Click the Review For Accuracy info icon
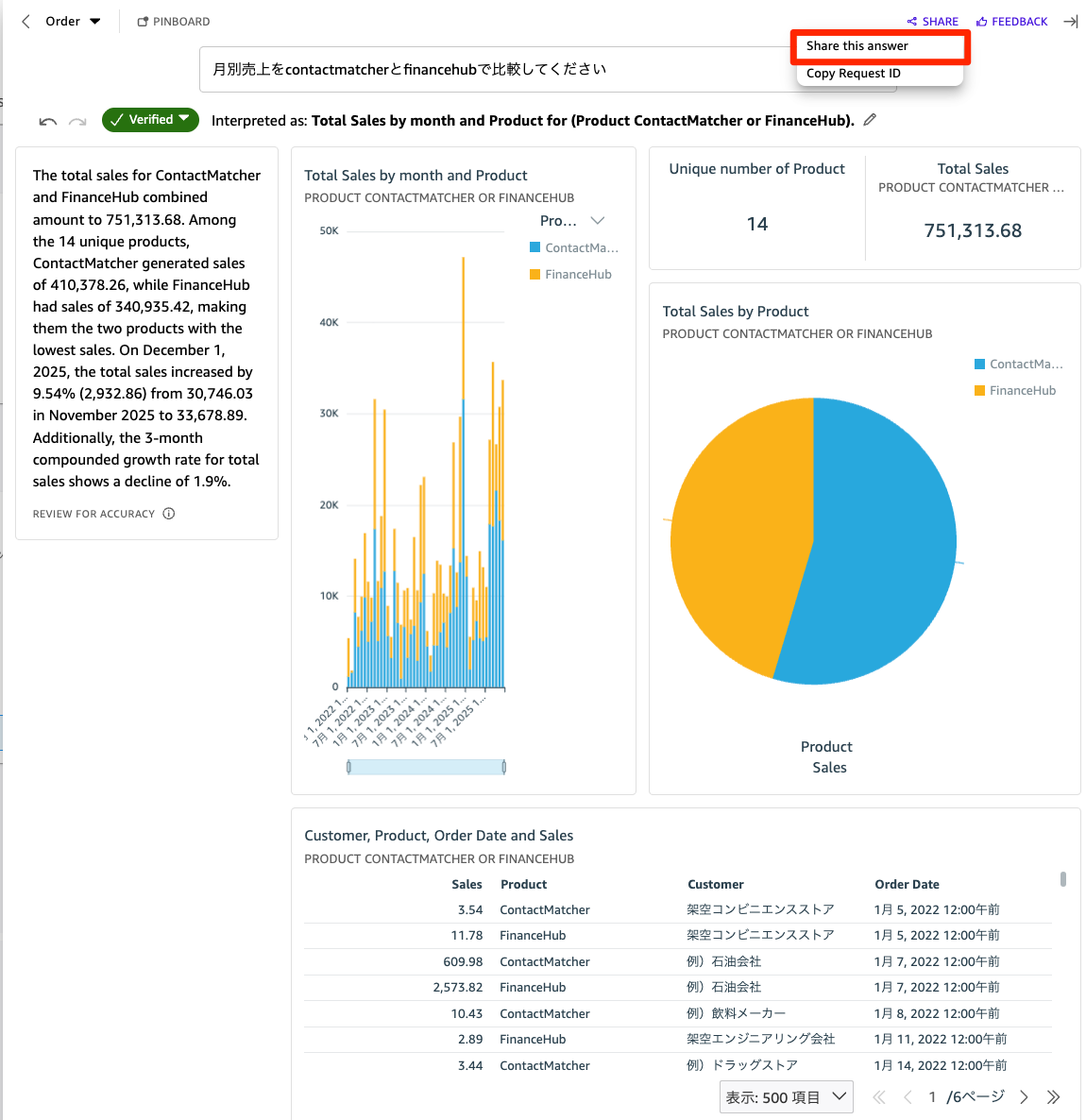1086x1120 pixels. [168, 514]
